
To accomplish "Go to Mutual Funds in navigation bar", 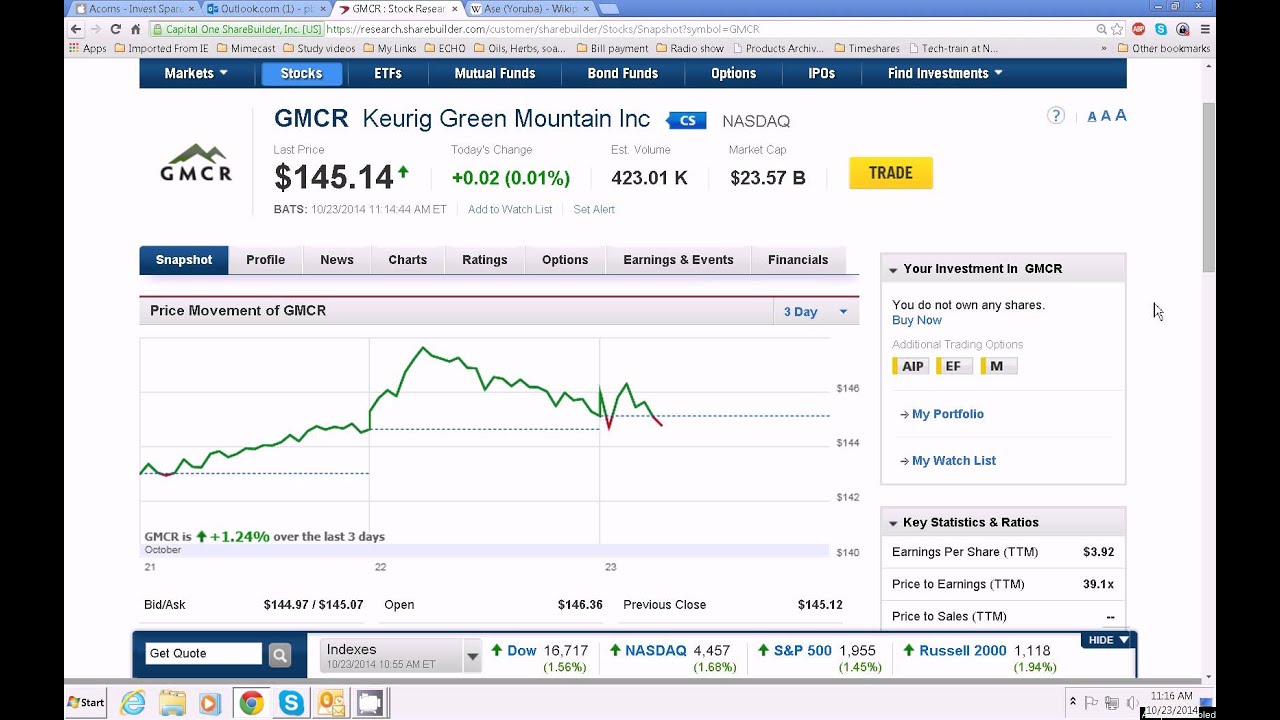I will coord(495,73).
